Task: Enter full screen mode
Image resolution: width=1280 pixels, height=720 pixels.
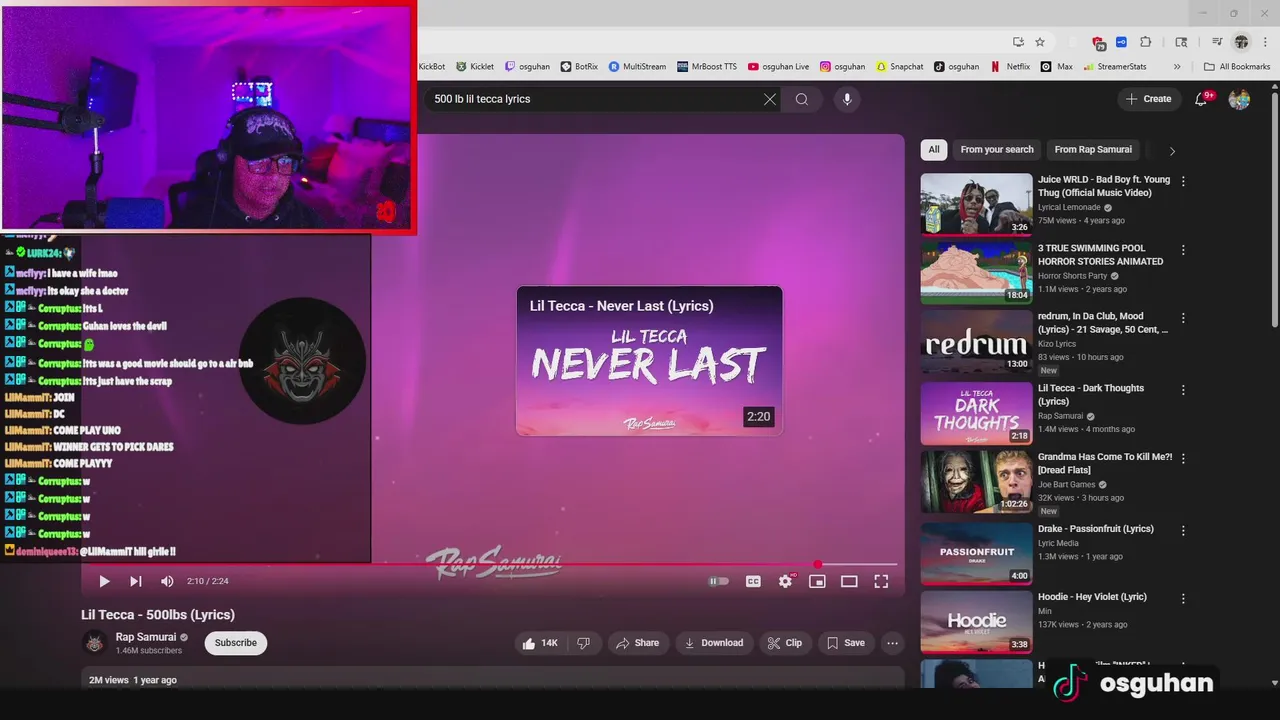Action: tap(881, 581)
